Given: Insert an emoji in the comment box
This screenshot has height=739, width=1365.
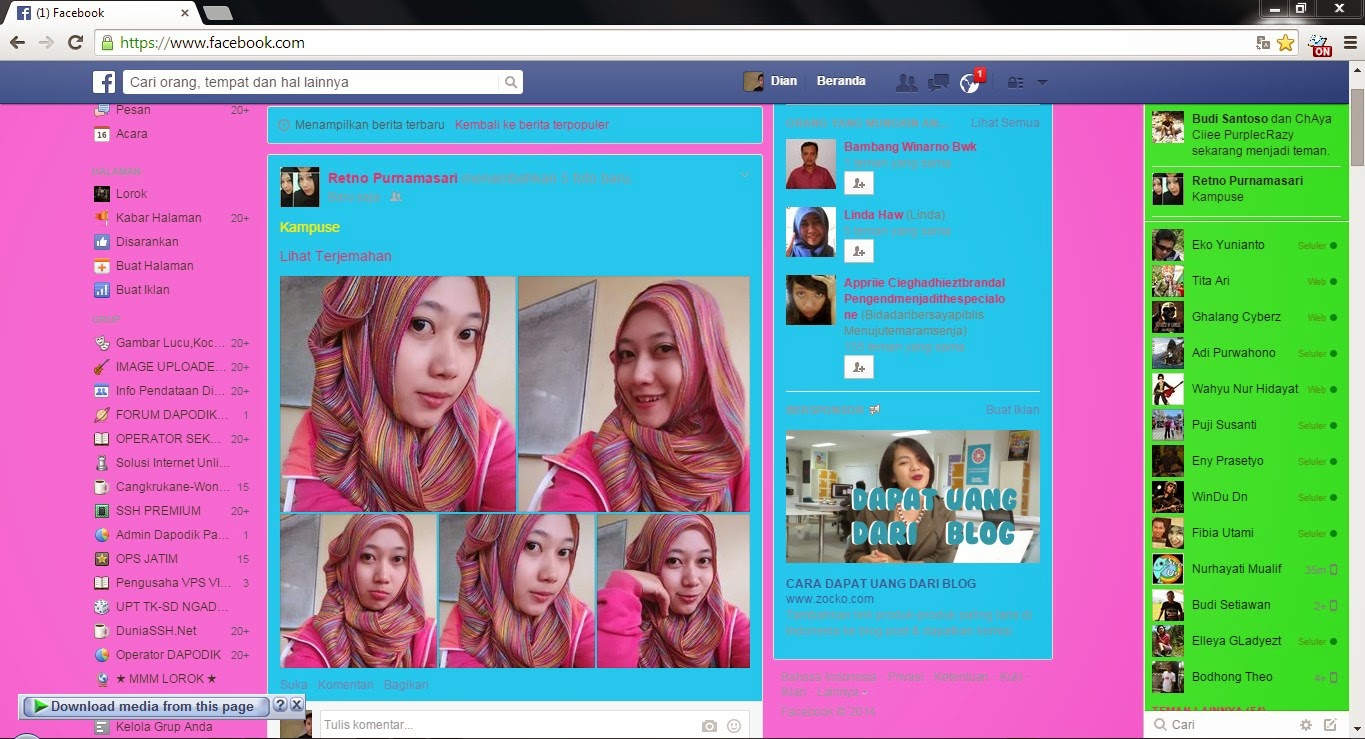Looking at the screenshot, I should (x=734, y=724).
